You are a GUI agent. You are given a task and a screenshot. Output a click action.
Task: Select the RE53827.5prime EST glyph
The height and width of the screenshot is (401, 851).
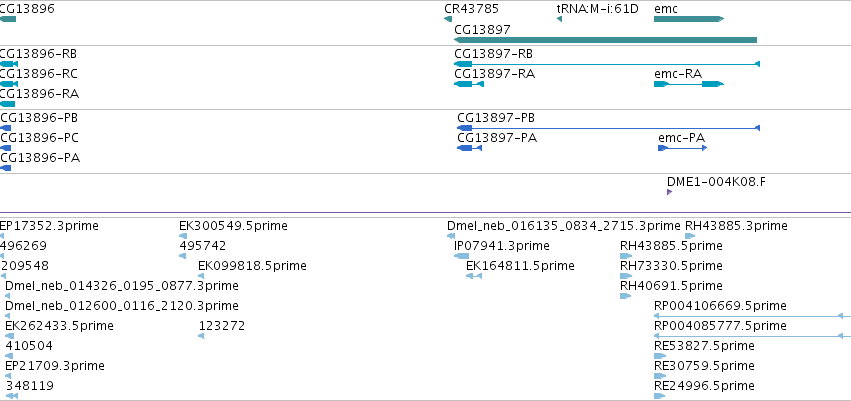660,356
